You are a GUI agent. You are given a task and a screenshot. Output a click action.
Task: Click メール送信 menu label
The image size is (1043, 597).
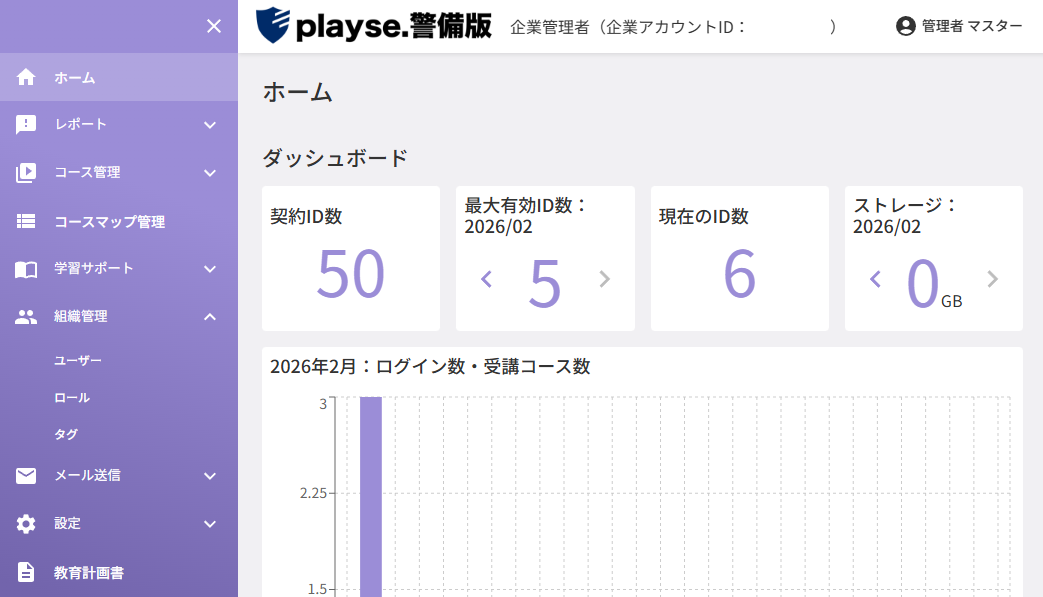(x=87, y=475)
